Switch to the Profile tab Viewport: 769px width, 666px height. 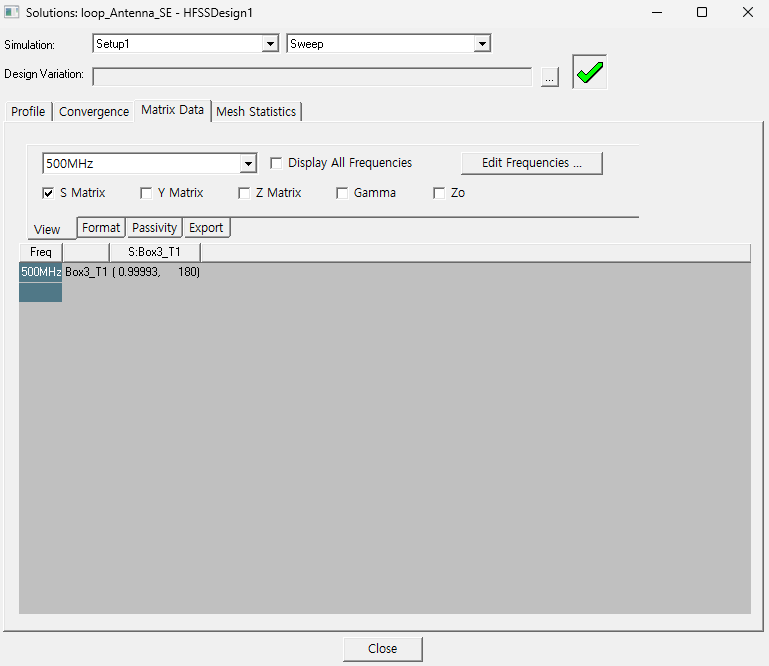[x=28, y=112]
